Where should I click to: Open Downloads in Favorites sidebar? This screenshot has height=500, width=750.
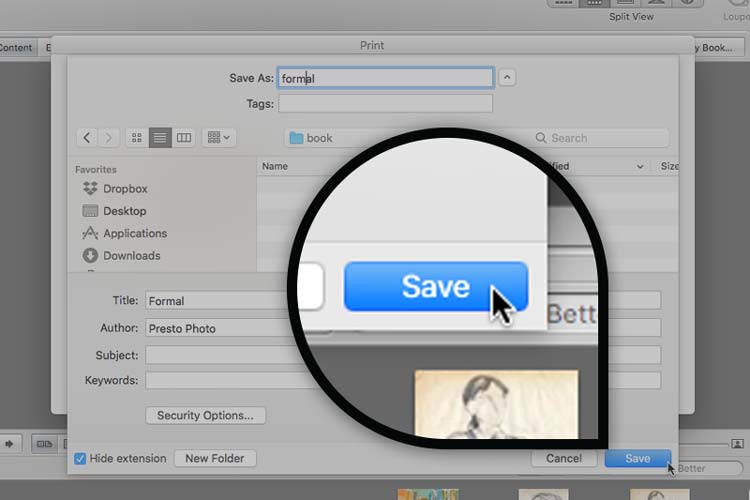tap(131, 255)
